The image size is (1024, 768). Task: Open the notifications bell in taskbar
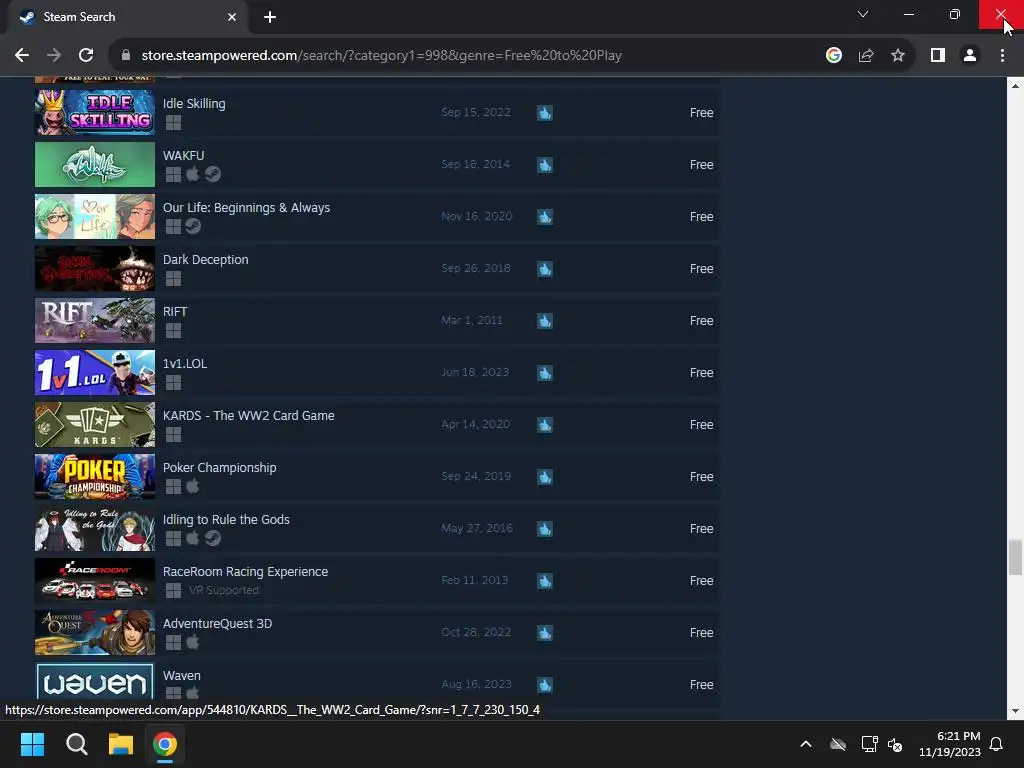996,744
